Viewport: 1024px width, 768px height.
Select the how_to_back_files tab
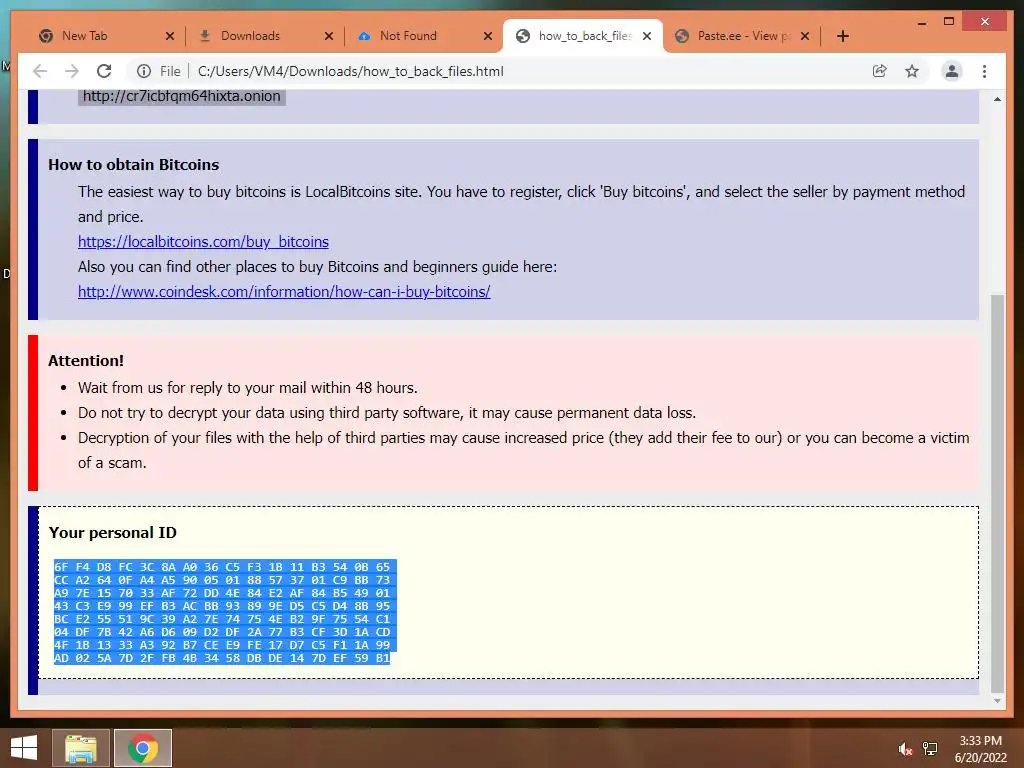(584, 36)
